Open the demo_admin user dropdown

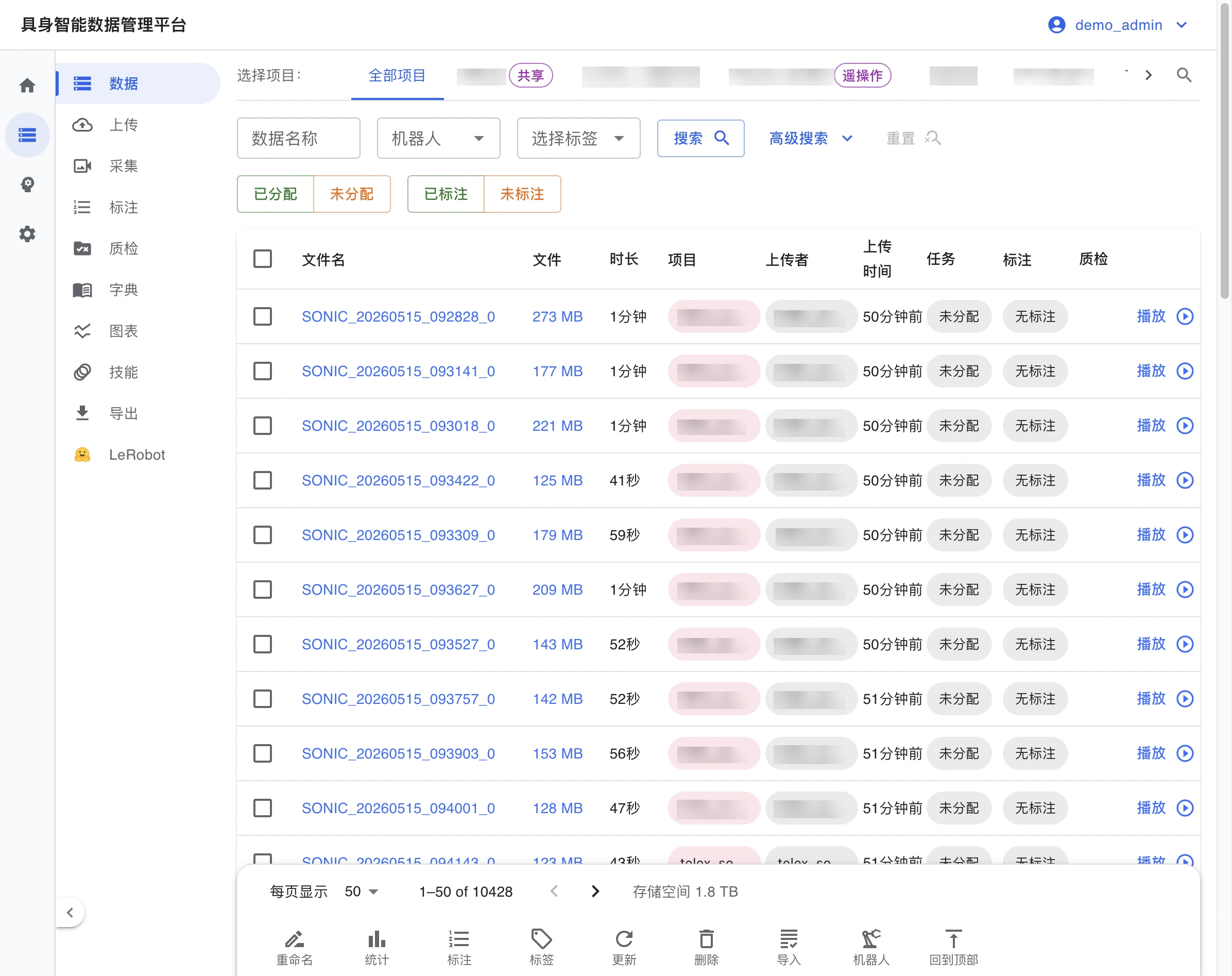click(1118, 25)
